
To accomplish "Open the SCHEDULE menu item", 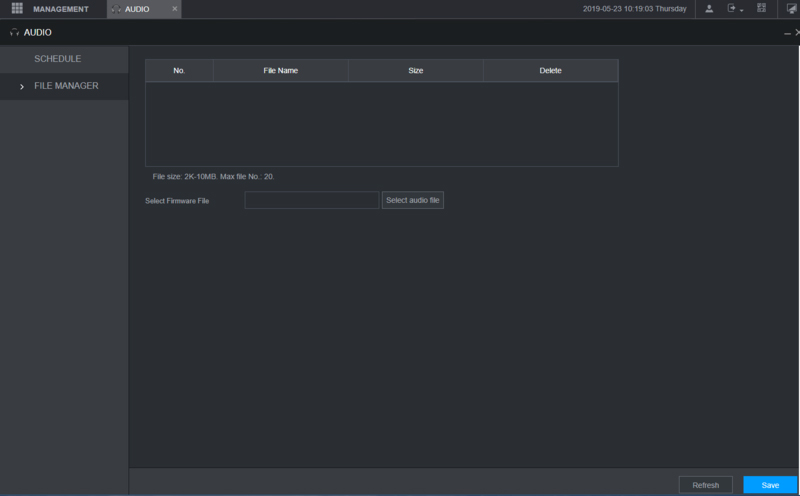I will (57, 59).
